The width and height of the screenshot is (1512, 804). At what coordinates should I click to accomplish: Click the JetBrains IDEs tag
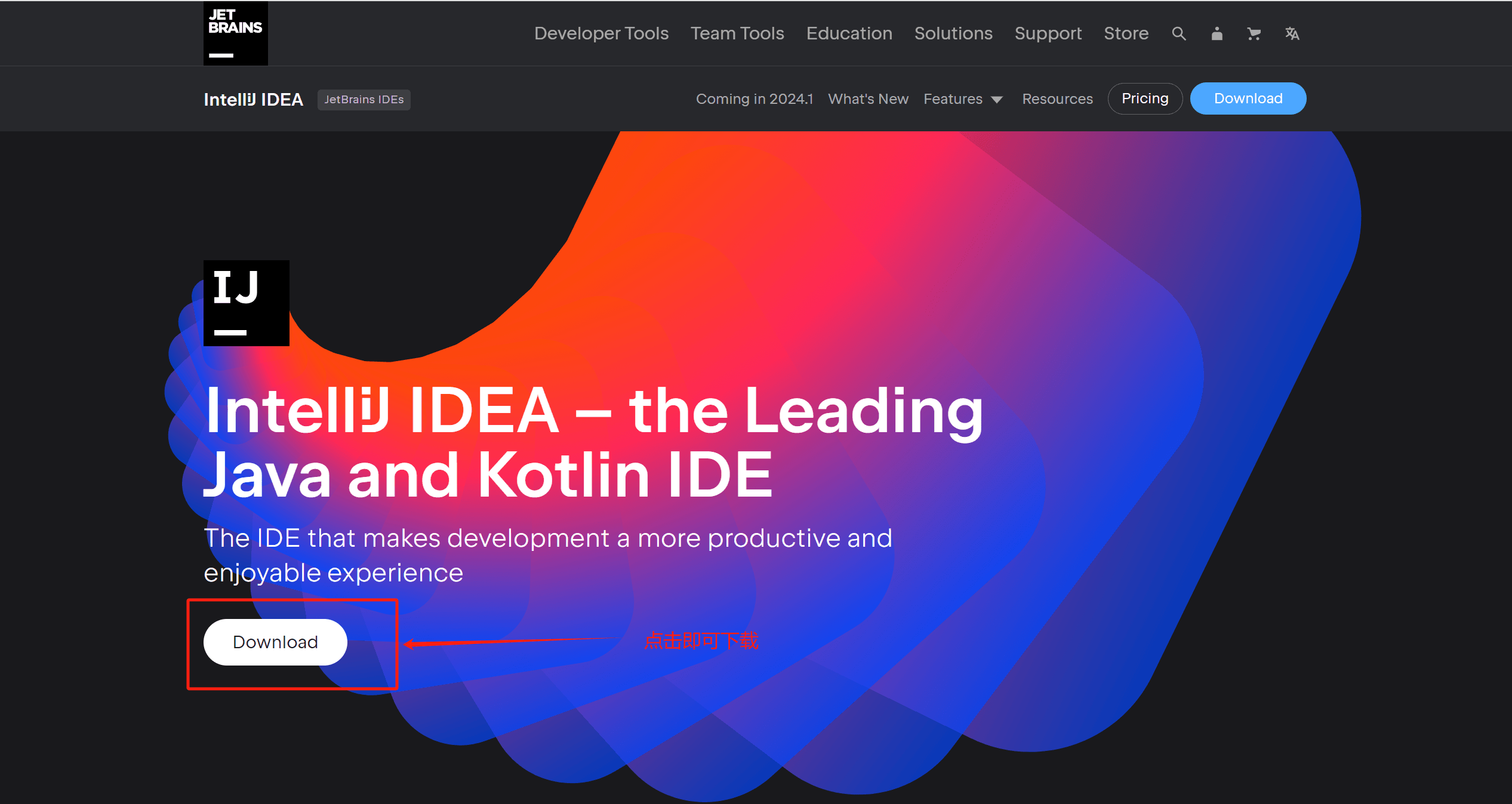(x=364, y=100)
